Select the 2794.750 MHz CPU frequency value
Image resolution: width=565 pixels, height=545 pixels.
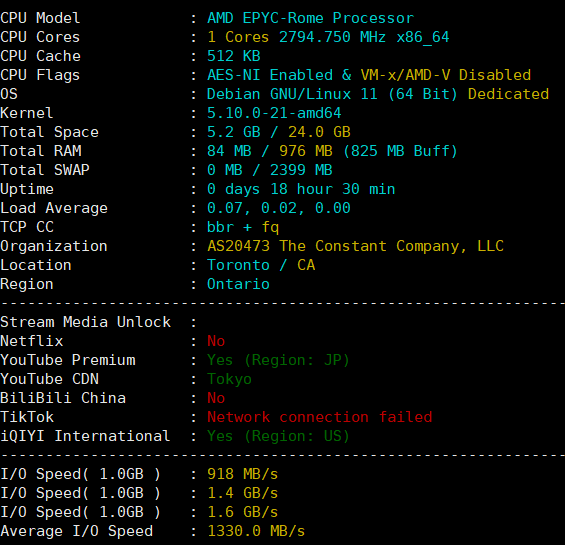pos(333,37)
